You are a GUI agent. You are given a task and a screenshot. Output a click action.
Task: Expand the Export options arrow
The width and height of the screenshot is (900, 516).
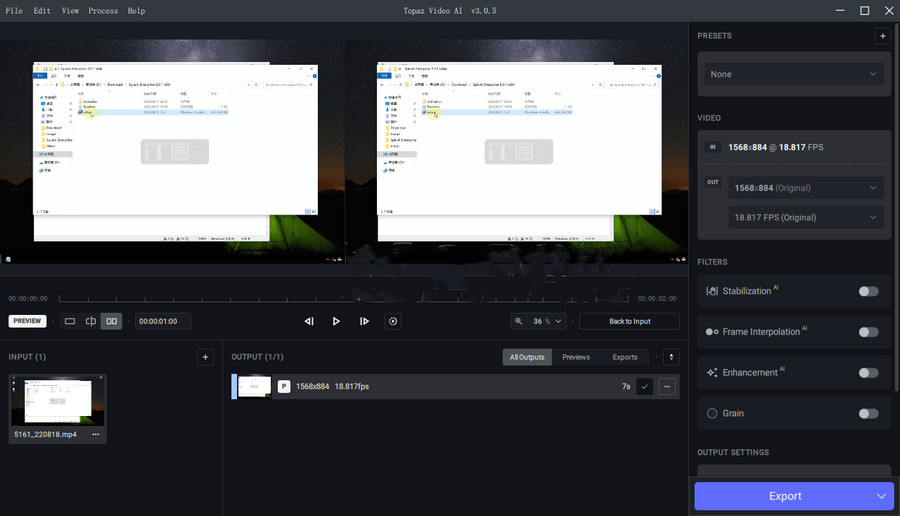click(881, 496)
